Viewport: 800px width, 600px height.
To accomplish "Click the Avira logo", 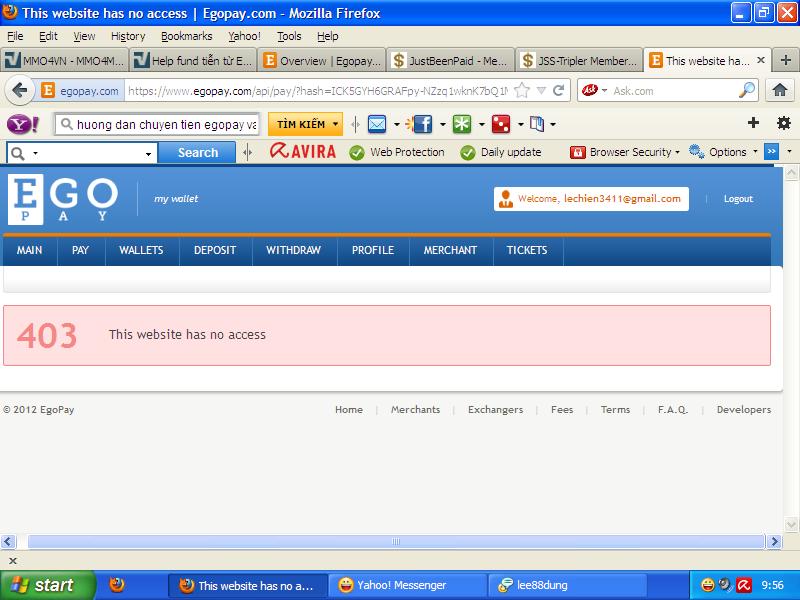I will 303,152.
